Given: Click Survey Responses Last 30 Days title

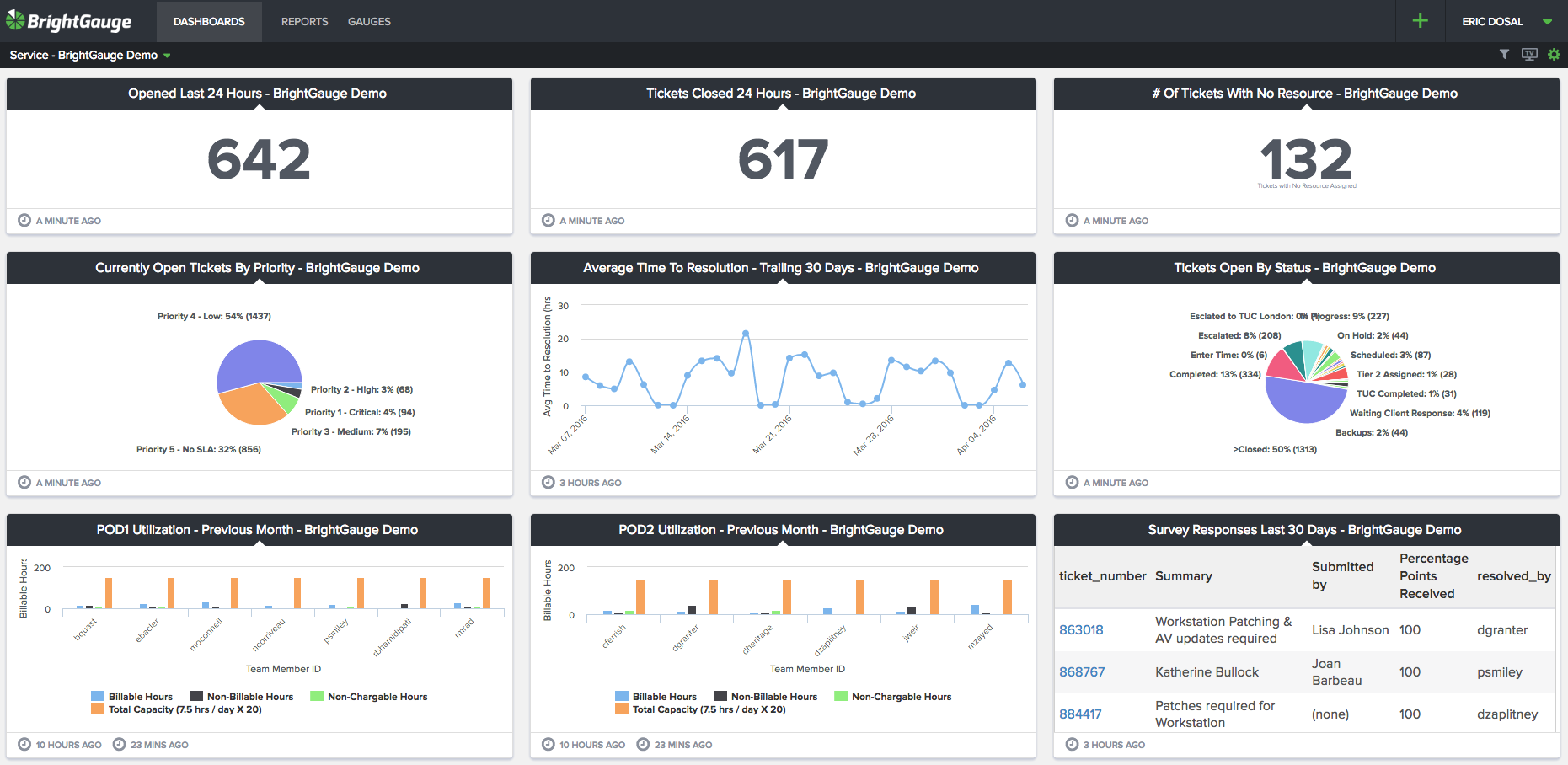Looking at the screenshot, I should 1305,530.
